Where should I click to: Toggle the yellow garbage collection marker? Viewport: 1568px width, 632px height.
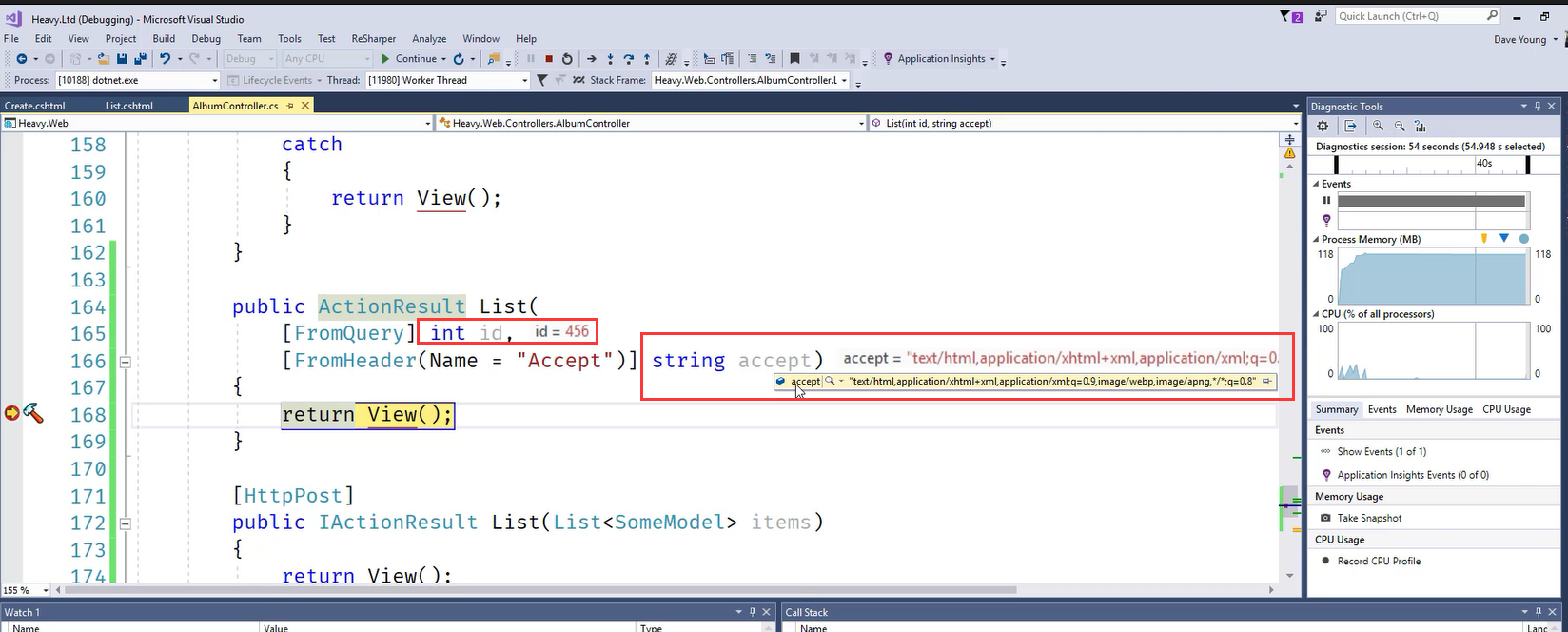coord(1482,239)
